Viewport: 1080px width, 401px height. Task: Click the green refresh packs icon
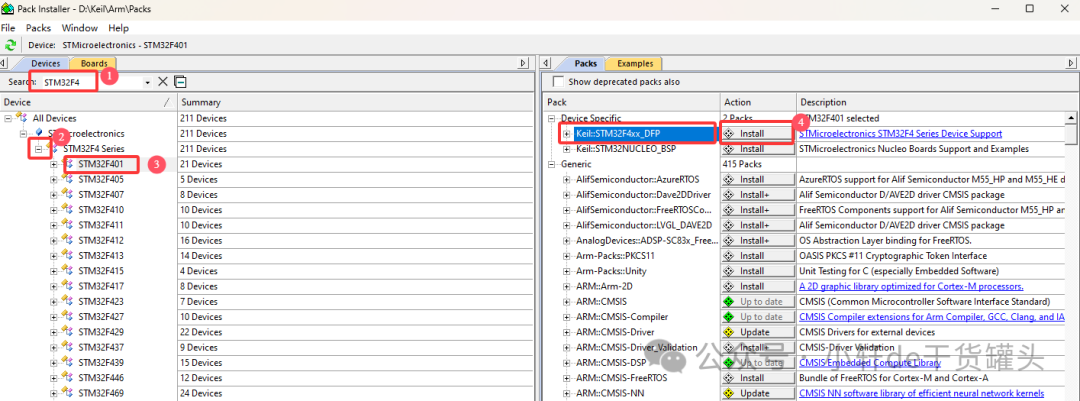(10, 45)
